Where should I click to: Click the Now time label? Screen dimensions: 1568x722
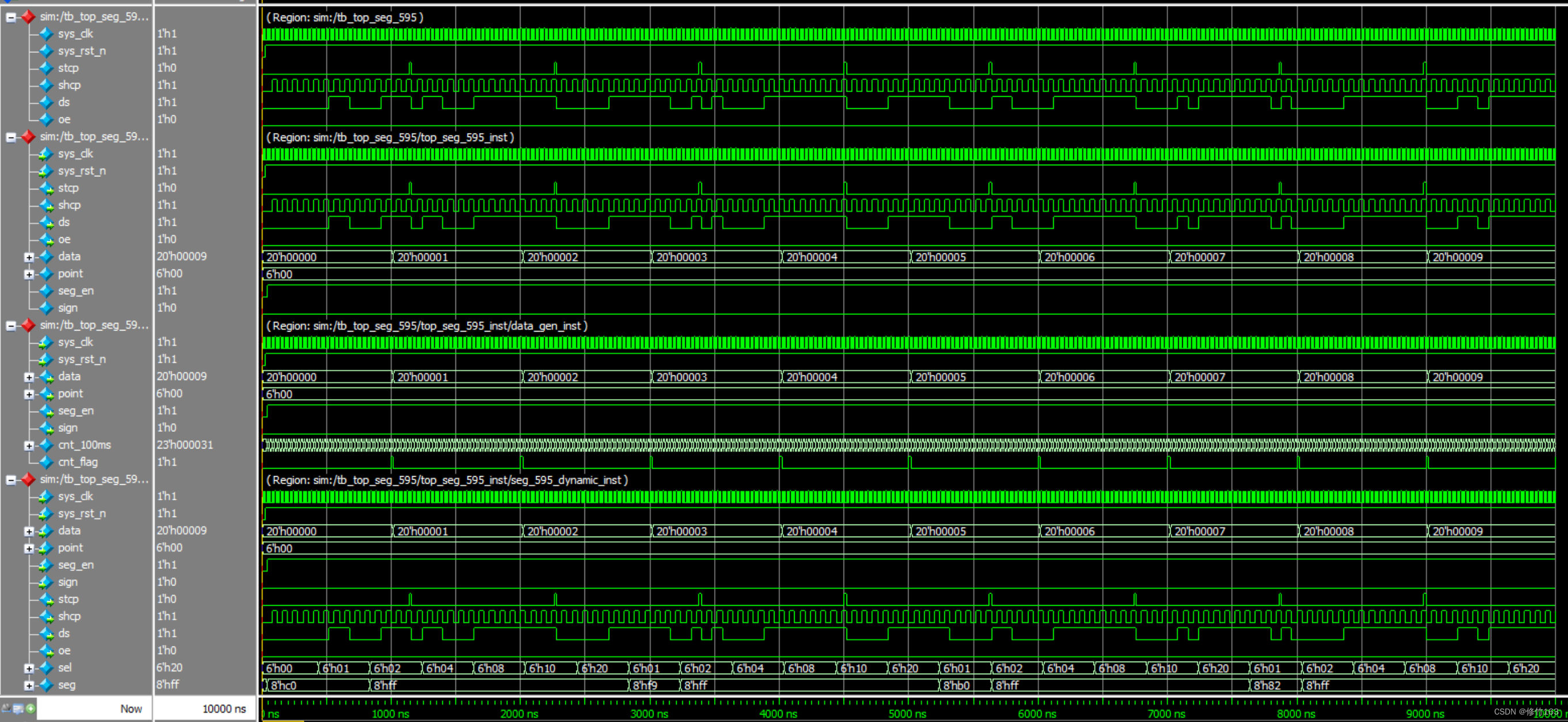(x=130, y=709)
